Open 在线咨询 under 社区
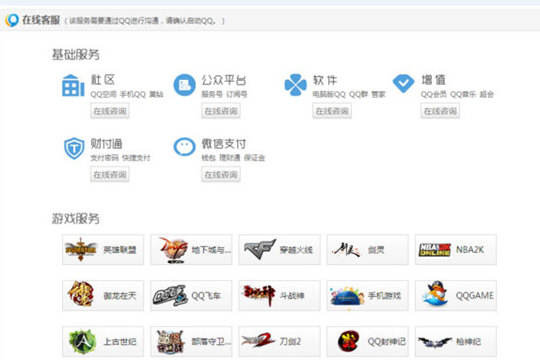 [110, 111]
